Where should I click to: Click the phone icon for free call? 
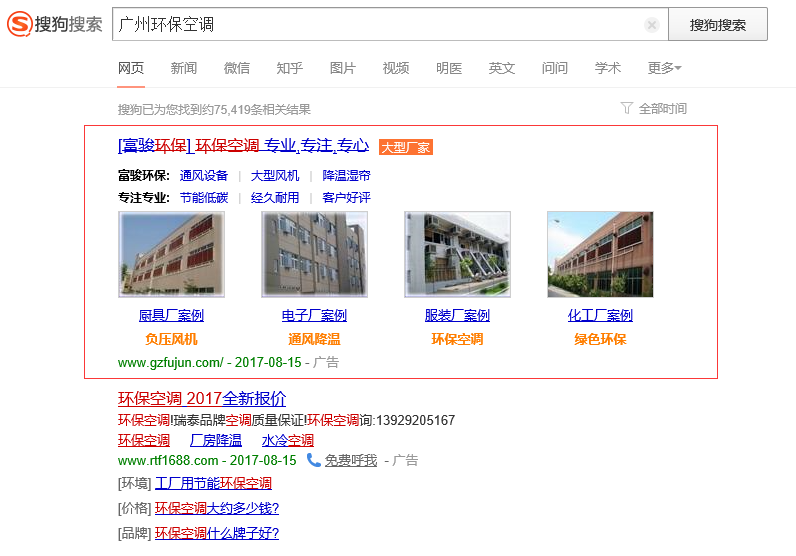[x=314, y=460]
